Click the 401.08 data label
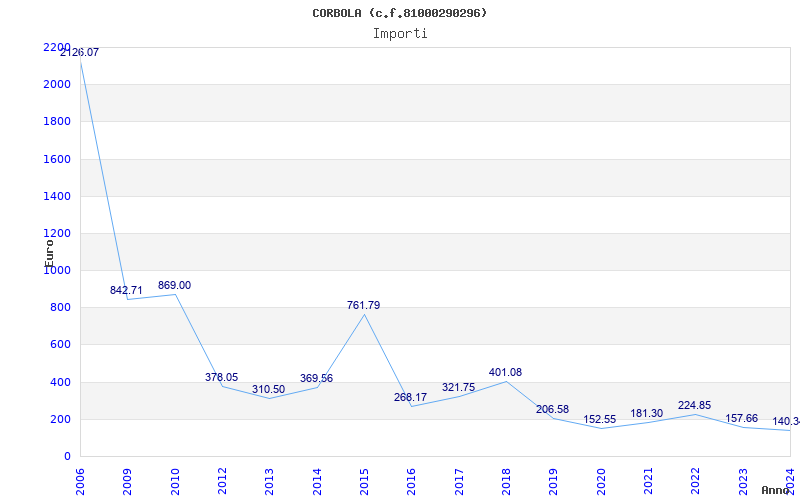The width and height of the screenshot is (800, 500). coord(505,372)
